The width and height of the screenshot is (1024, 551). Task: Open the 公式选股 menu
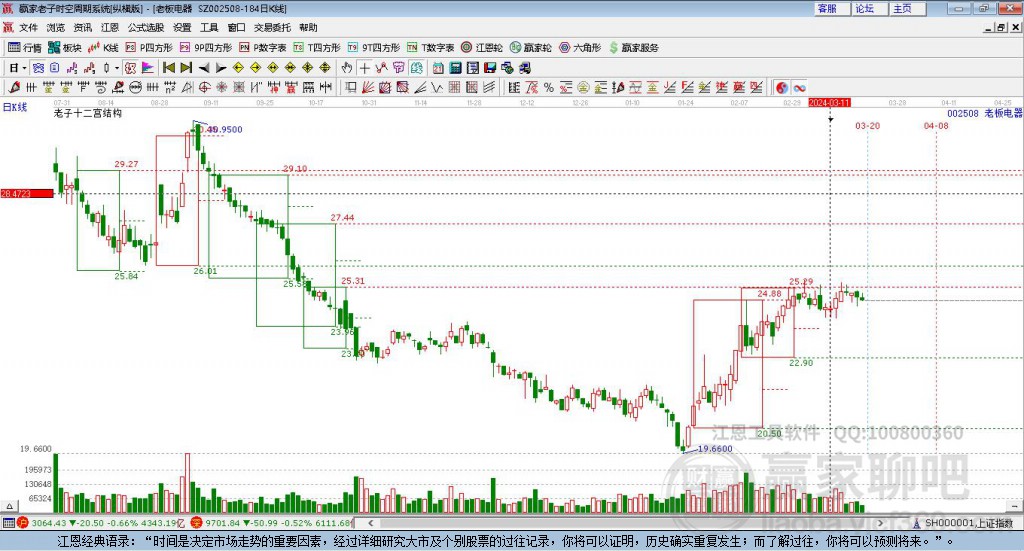(146, 27)
